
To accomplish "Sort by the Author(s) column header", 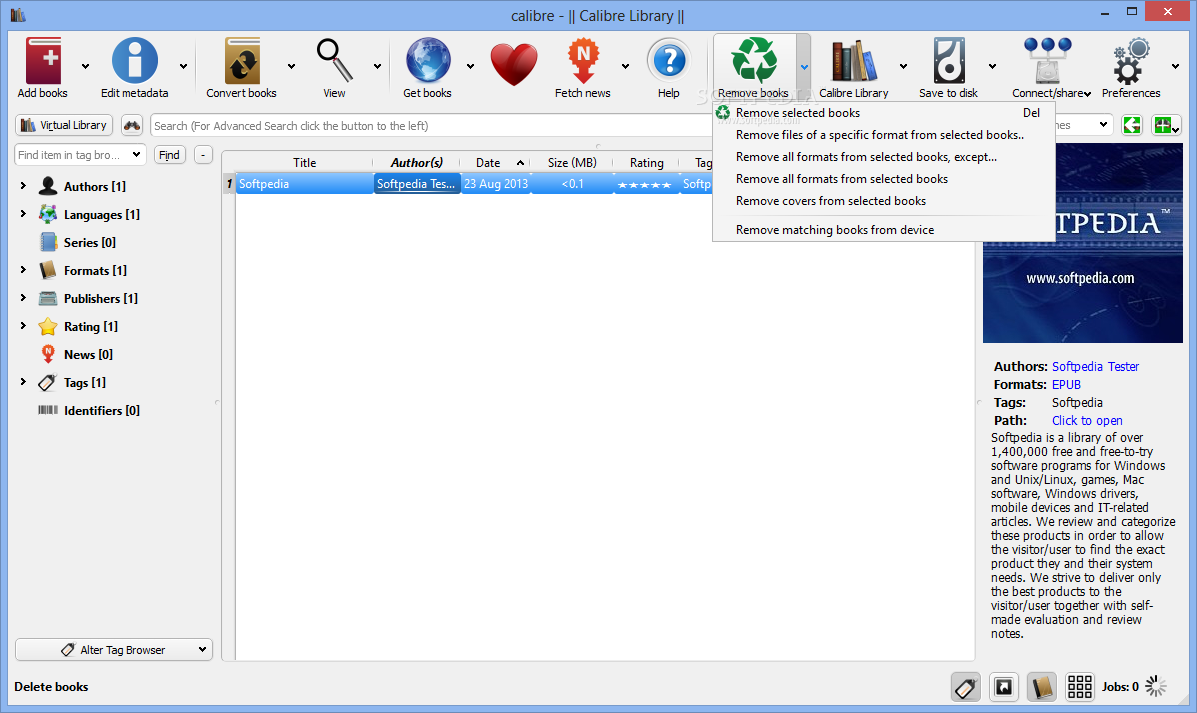I will (417, 163).
